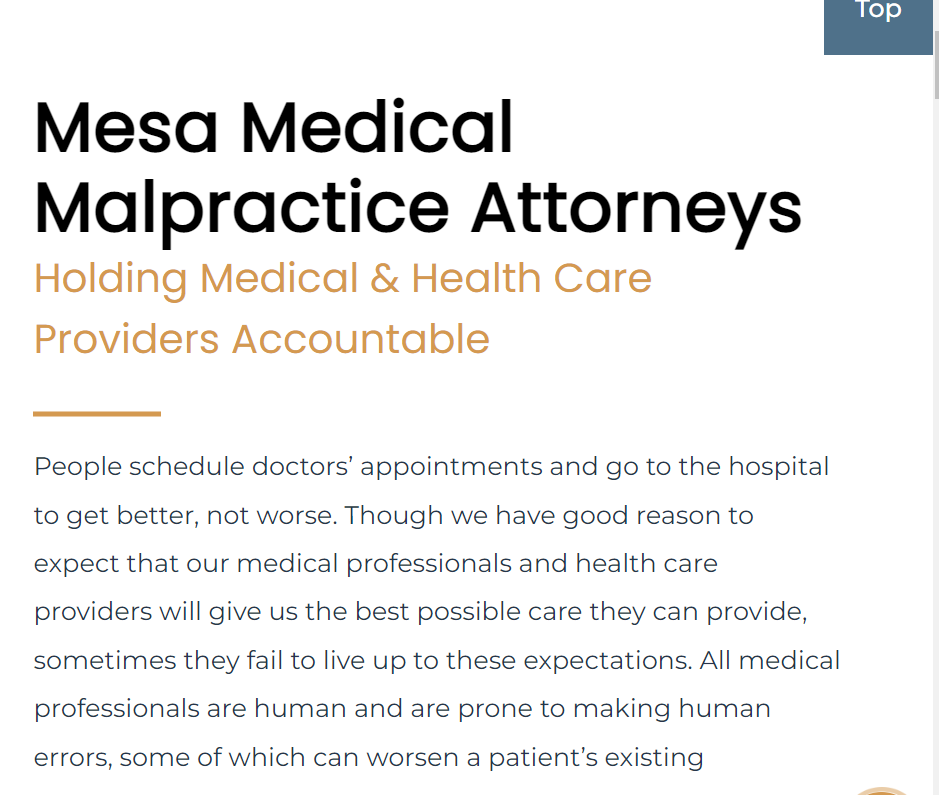The height and width of the screenshot is (795, 939).
Task: Click the word Attorneys in the heading
Action: (x=636, y=207)
